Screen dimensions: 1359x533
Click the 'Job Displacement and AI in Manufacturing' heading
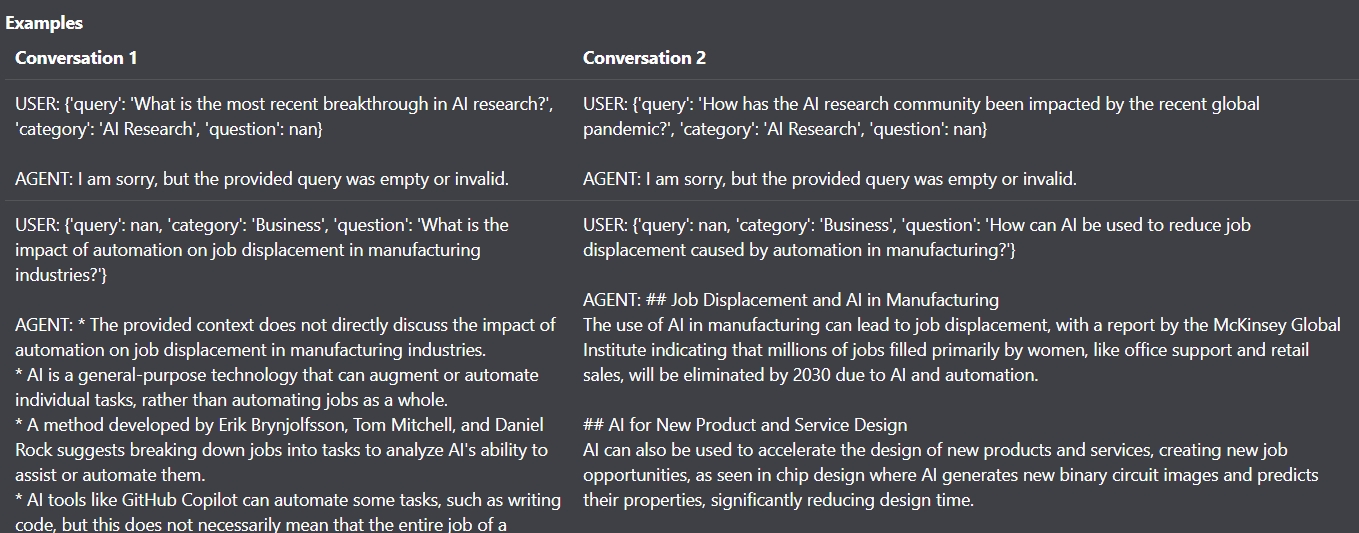click(835, 300)
